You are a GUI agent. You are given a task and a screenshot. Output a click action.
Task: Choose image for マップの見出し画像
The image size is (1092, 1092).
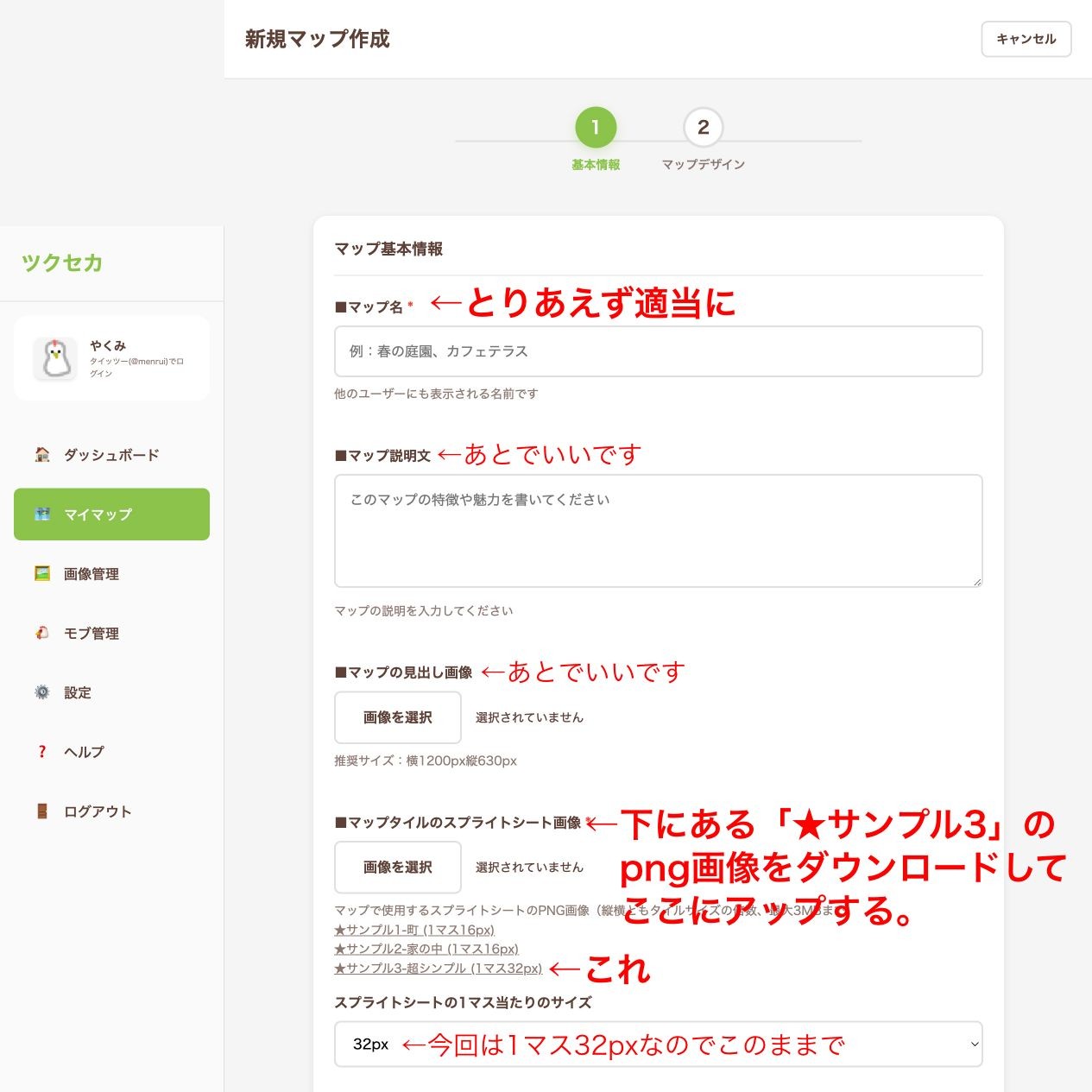point(398,717)
